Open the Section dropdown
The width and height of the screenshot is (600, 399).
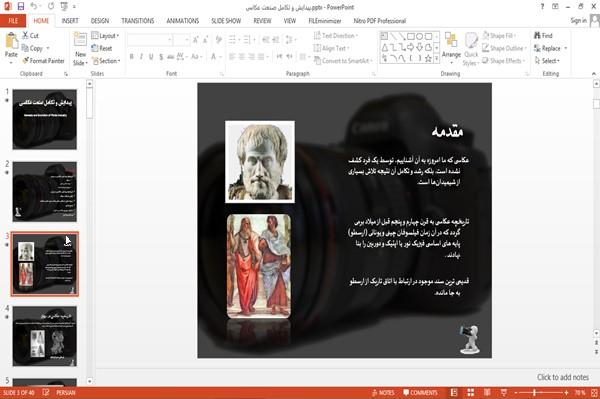pyautogui.click(x=106, y=61)
